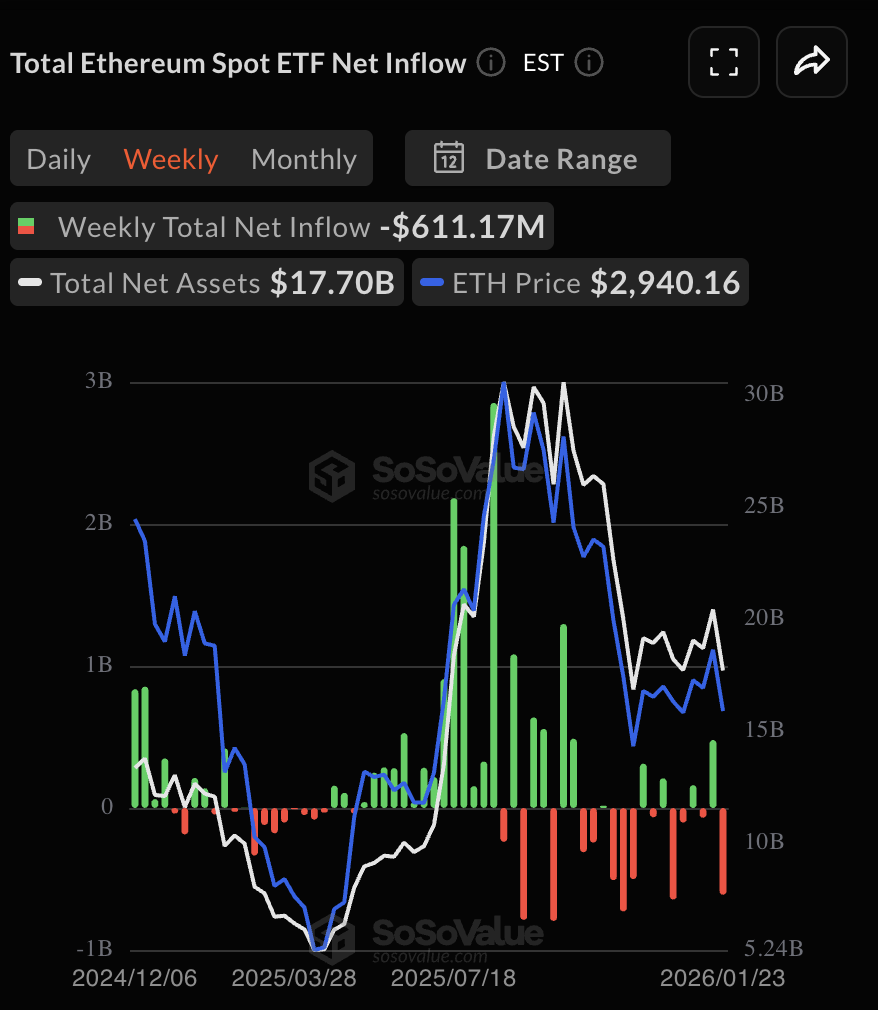The width and height of the screenshot is (878, 1010).
Task: Switch to the Daily view tab
Action: coord(59,159)
